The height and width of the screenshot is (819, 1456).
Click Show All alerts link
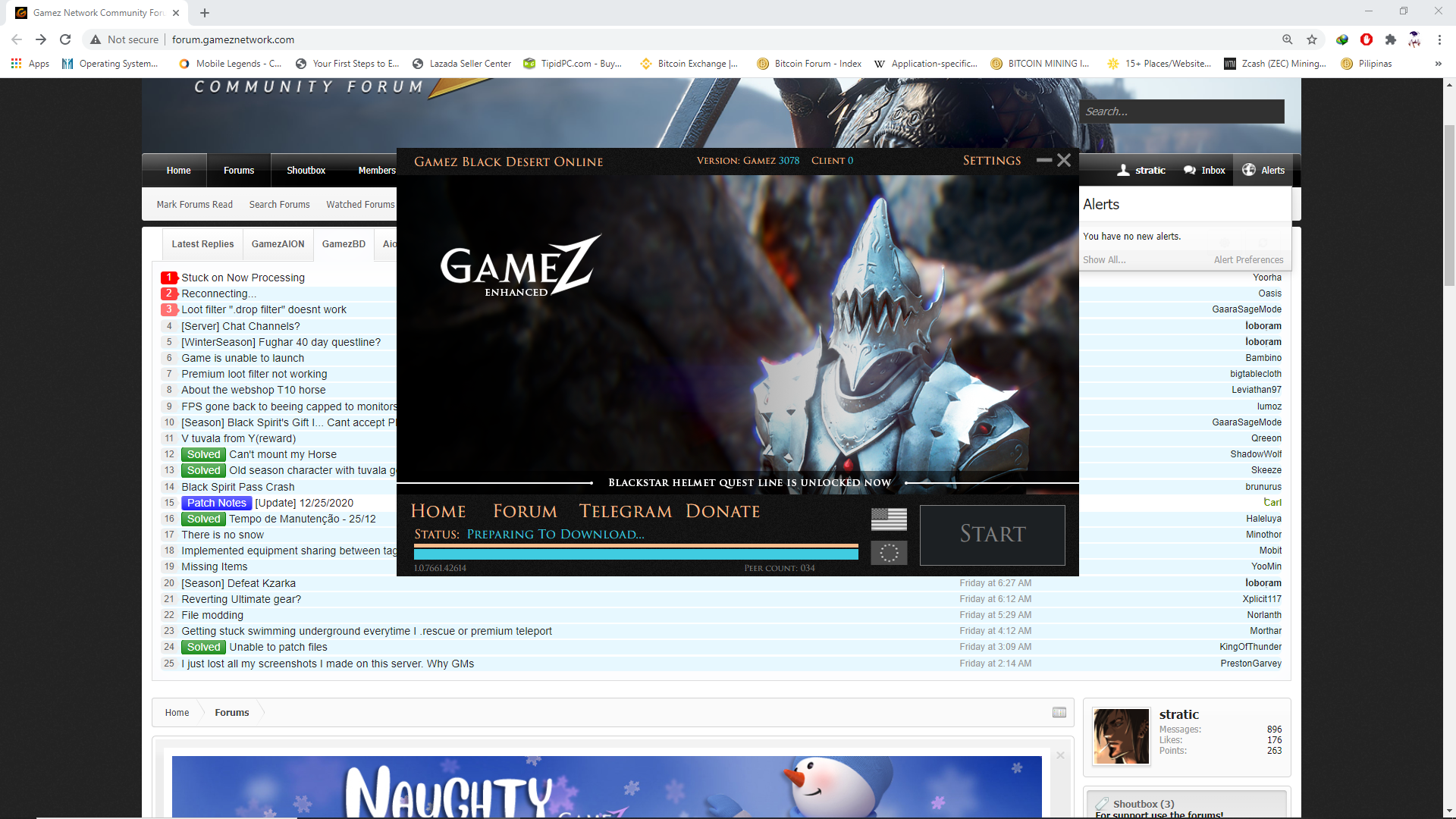tap(1104, 260)
